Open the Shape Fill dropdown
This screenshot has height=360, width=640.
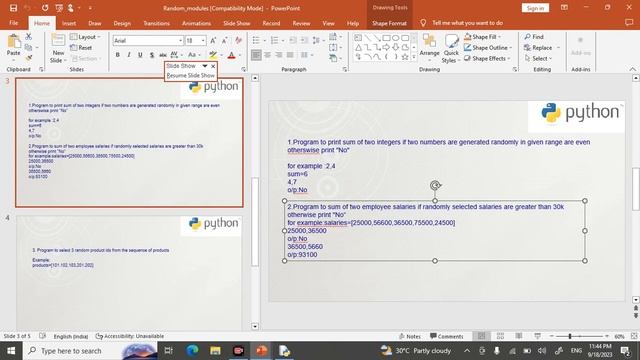point(482,37)
